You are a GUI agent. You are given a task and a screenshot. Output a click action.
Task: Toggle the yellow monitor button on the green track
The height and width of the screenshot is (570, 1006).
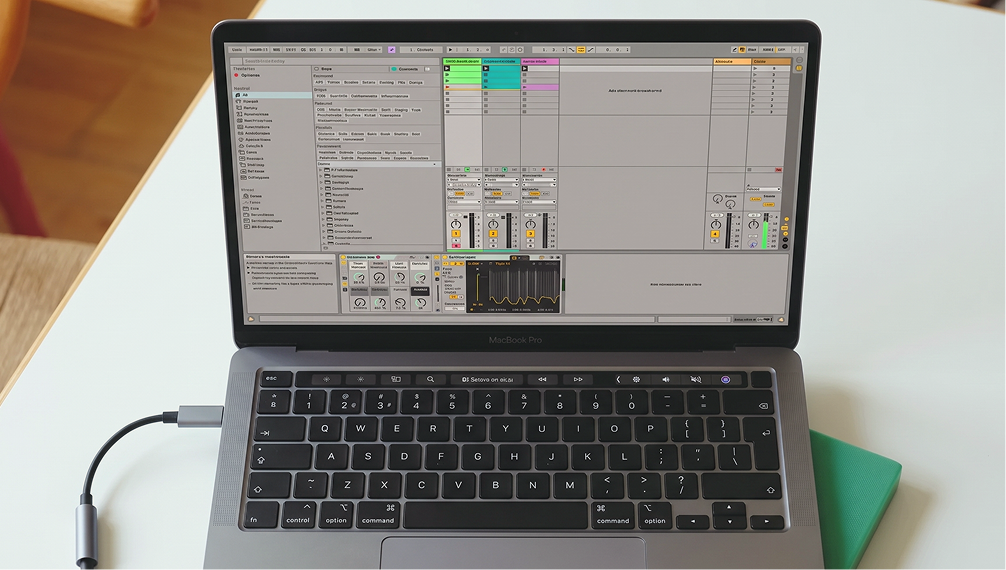460,194
